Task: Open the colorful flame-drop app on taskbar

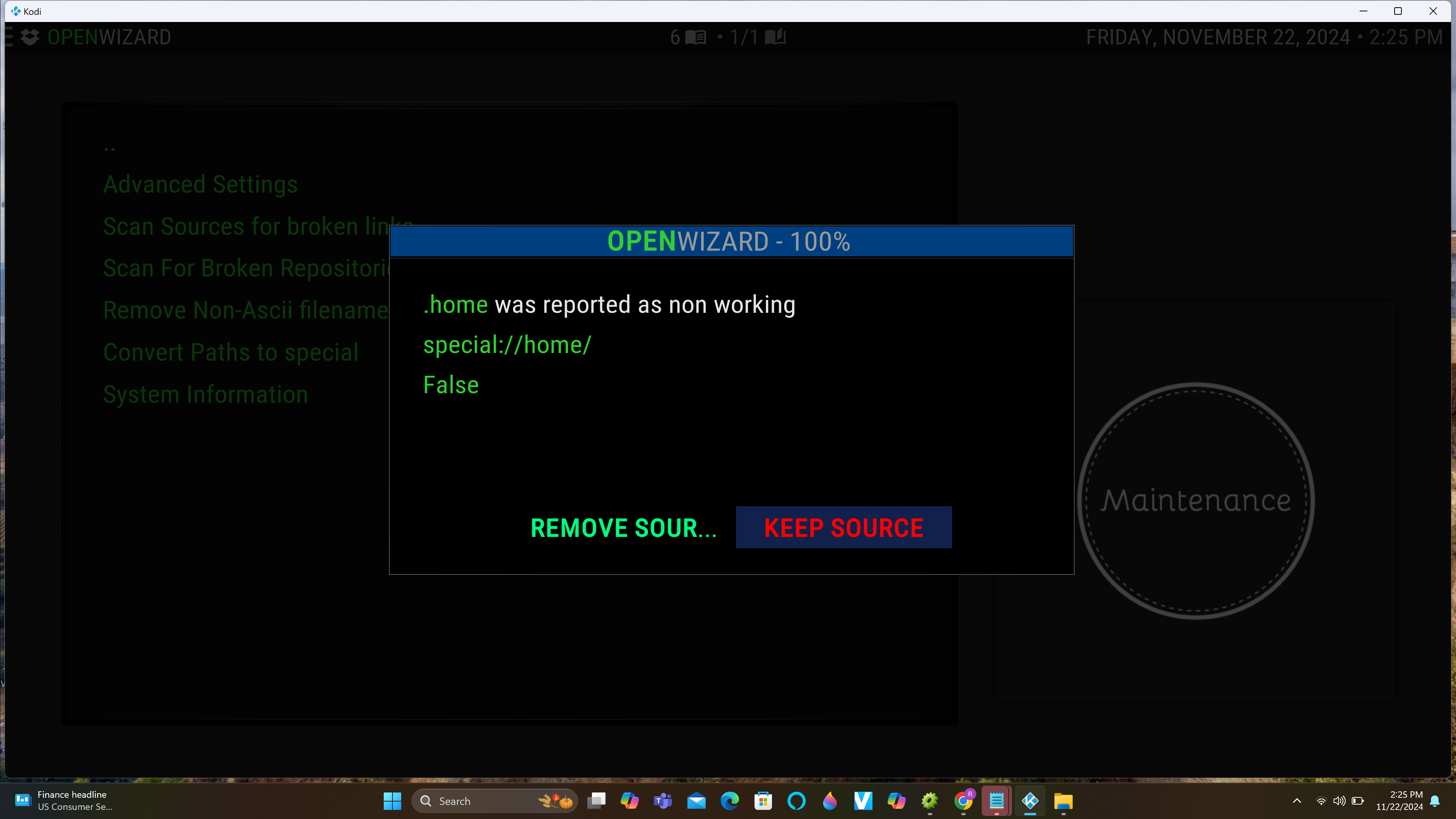Action: click(x=830, y=801)
